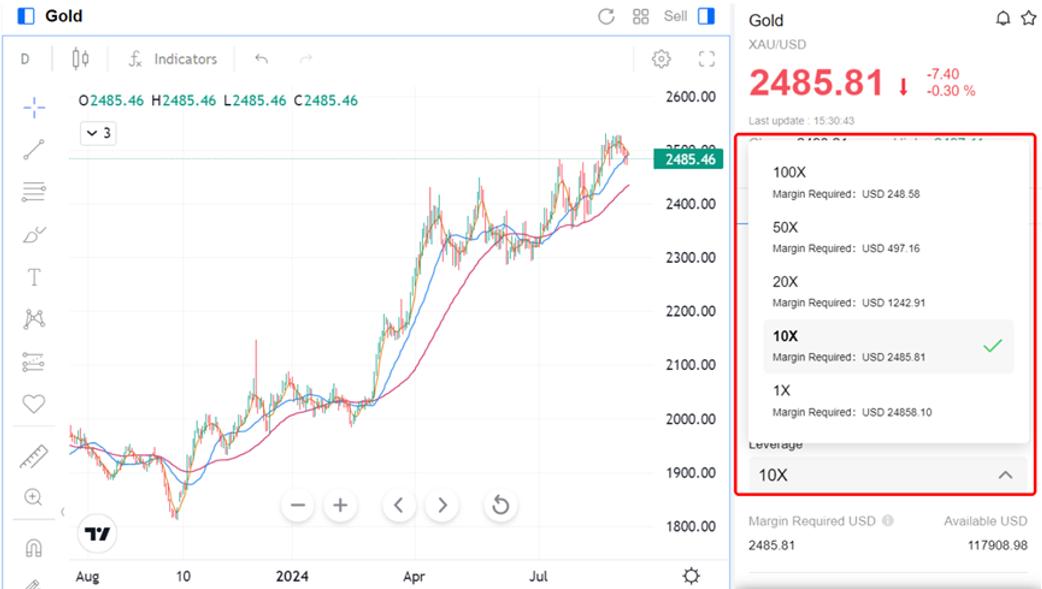Click the chart zoom out minus button

297,505
